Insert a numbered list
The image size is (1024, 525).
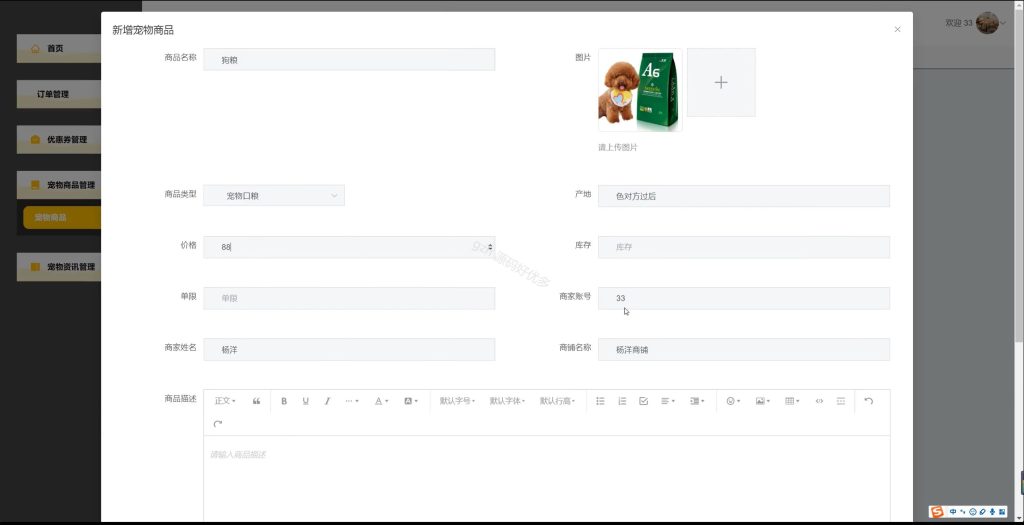[622, 401]
